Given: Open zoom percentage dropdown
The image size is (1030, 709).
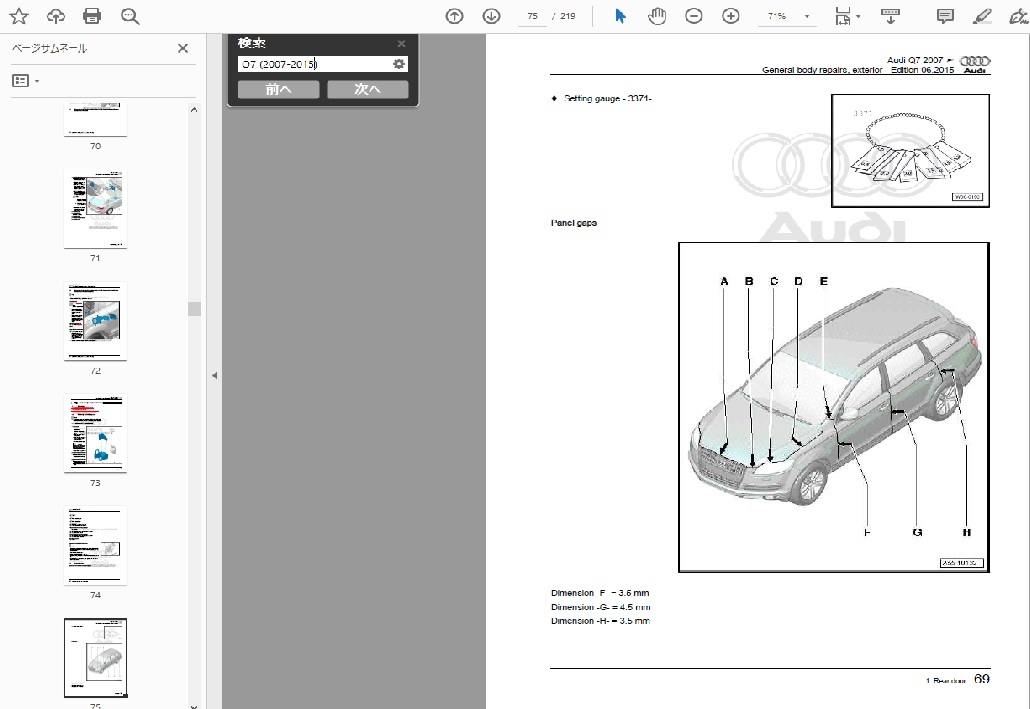Looking at the screenshot, I should coord(807,16).
